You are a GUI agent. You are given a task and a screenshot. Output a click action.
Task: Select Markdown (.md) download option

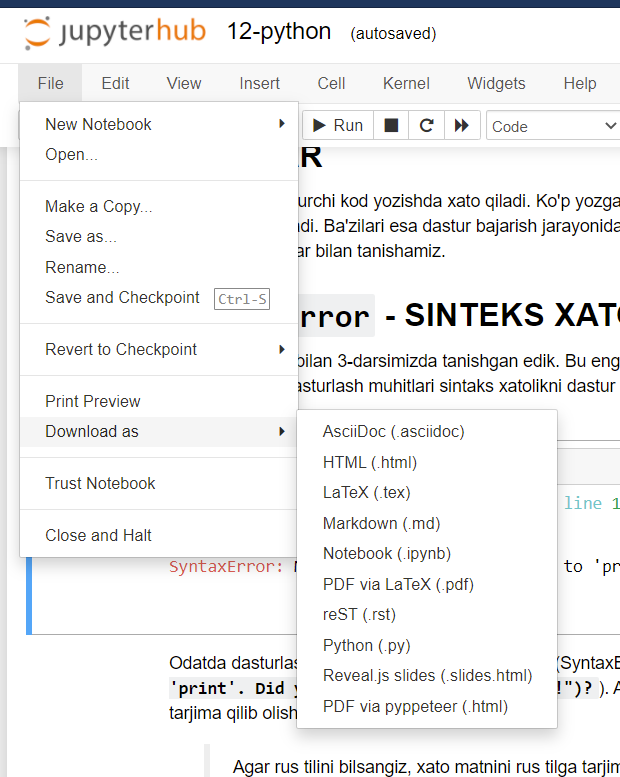(x=381, y=523)
